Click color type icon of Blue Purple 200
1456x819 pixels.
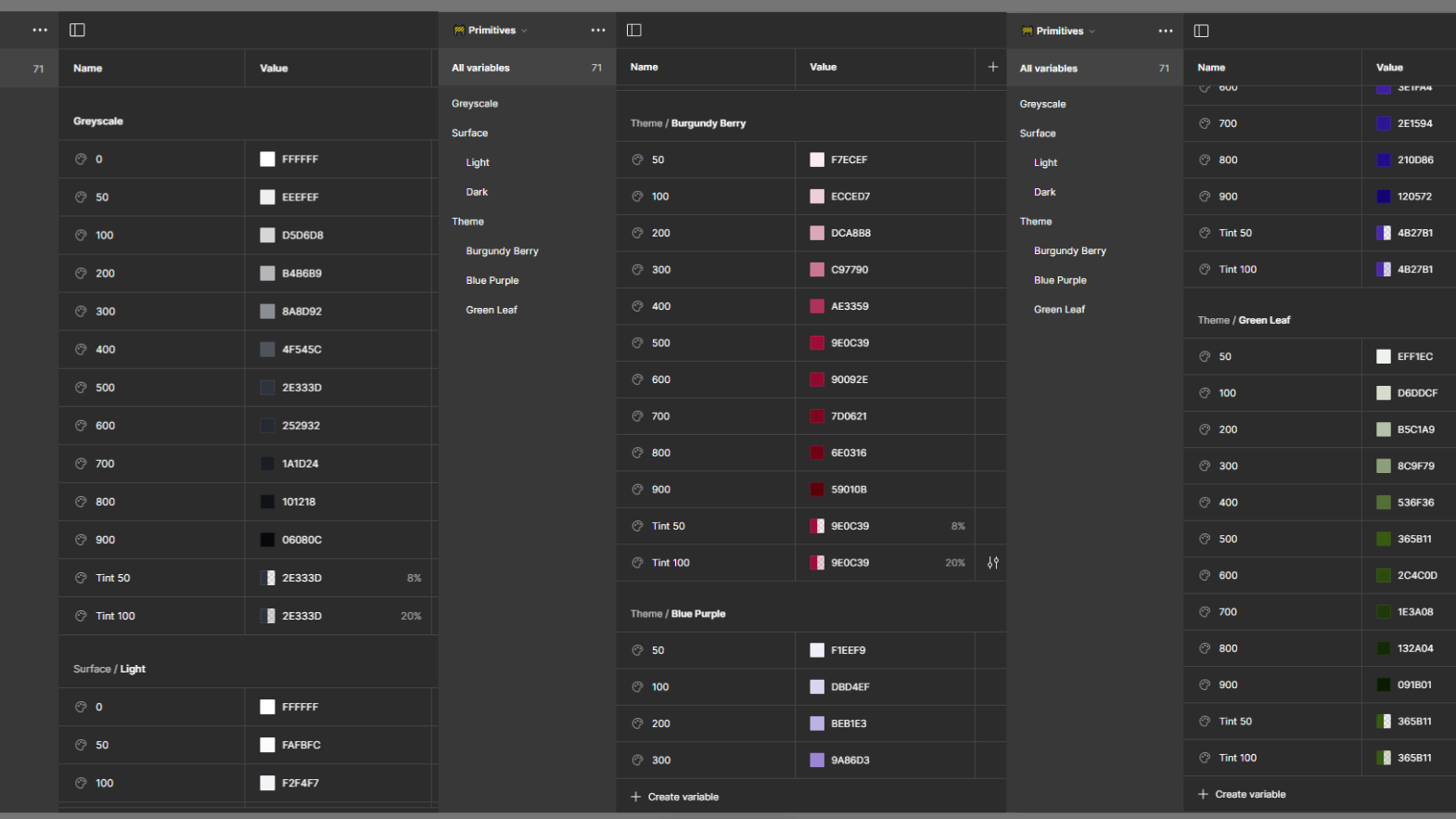coord(637,723)
